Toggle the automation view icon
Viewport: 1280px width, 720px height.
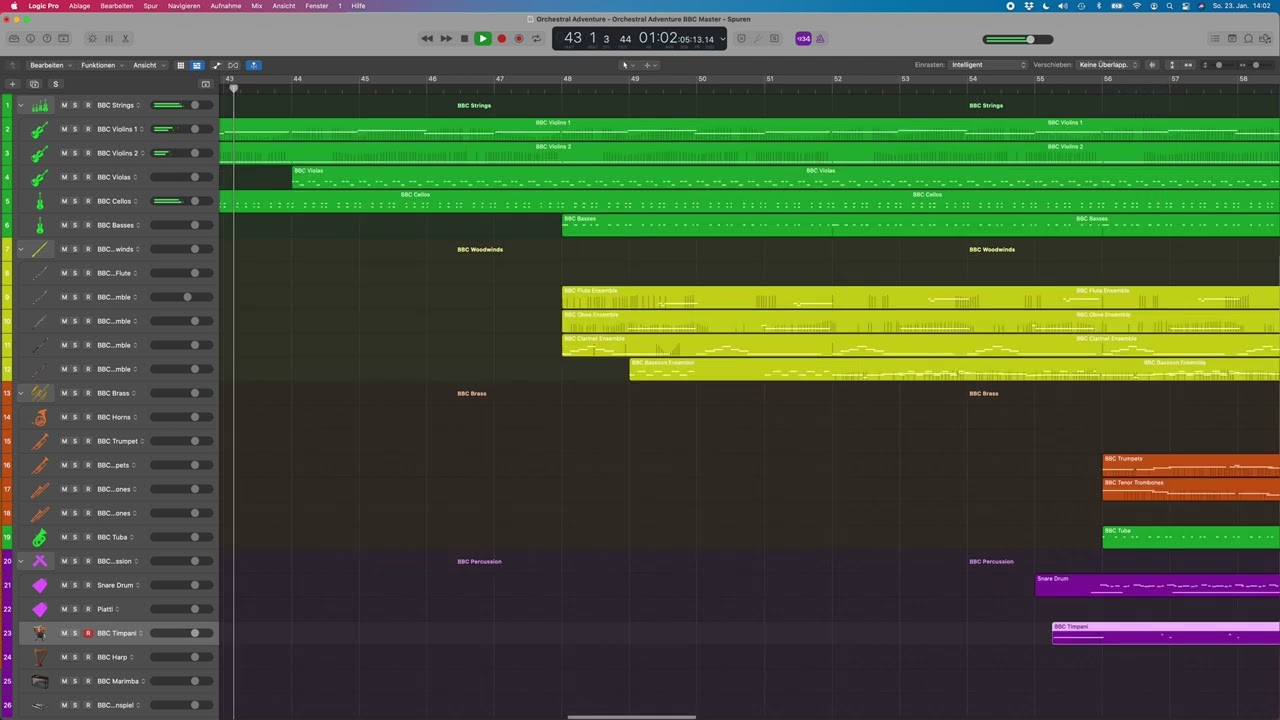(x=217, y=65)
